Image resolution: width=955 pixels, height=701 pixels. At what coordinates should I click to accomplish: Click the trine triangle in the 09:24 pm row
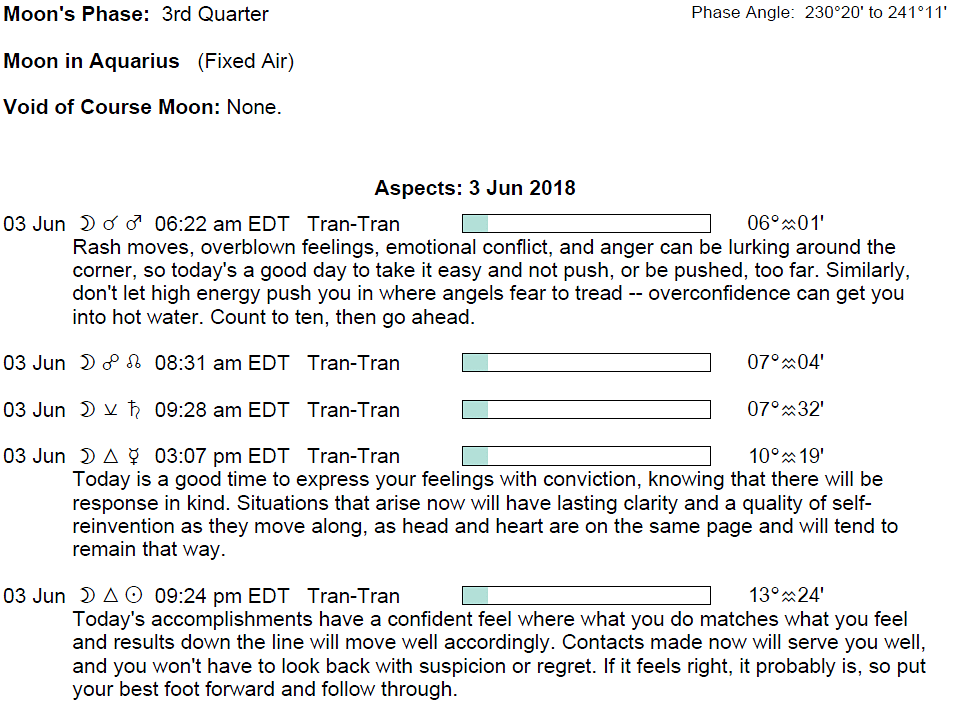click(x=111, y=597)
